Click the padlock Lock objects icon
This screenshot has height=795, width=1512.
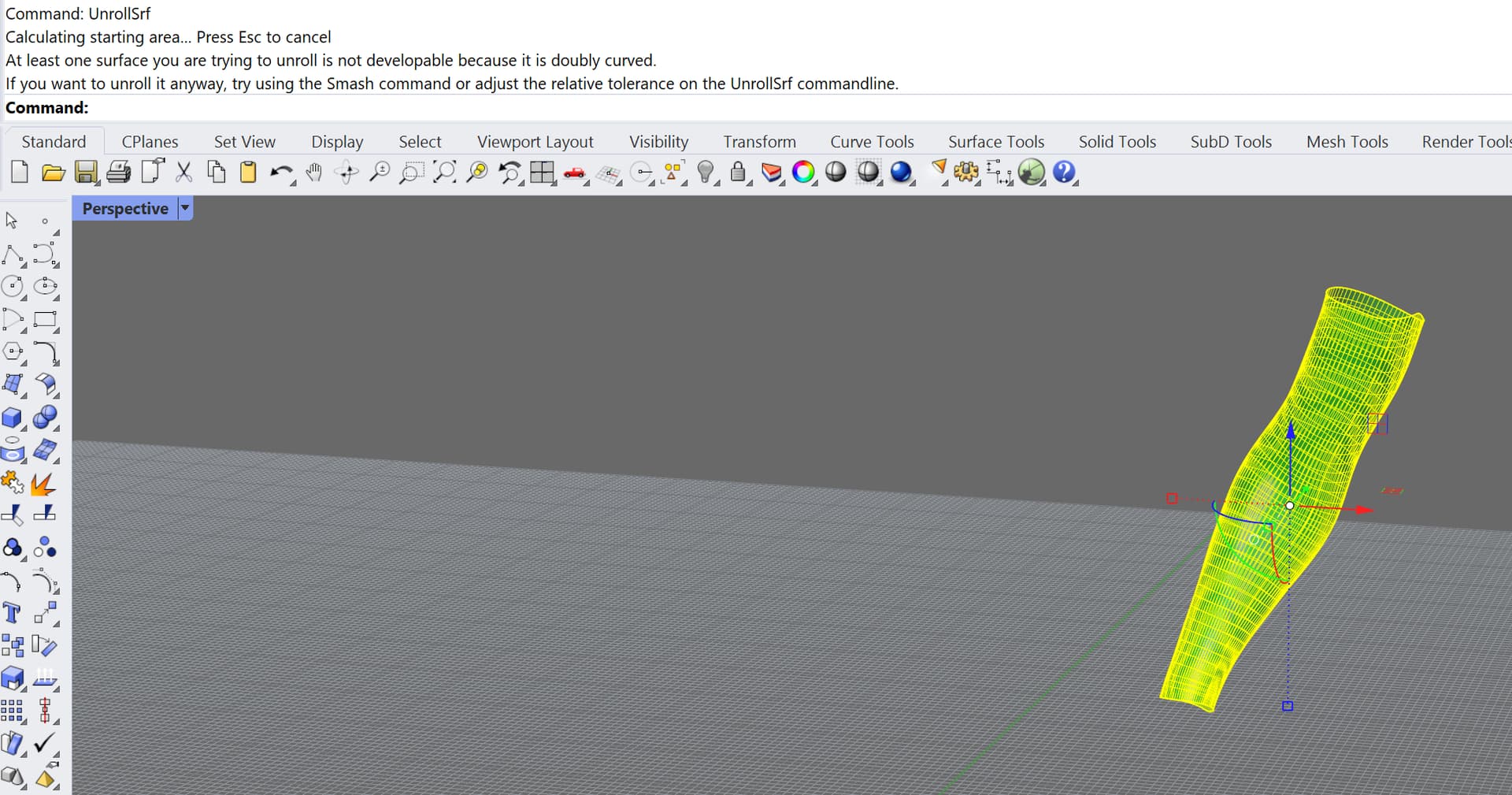coord(738,172)
